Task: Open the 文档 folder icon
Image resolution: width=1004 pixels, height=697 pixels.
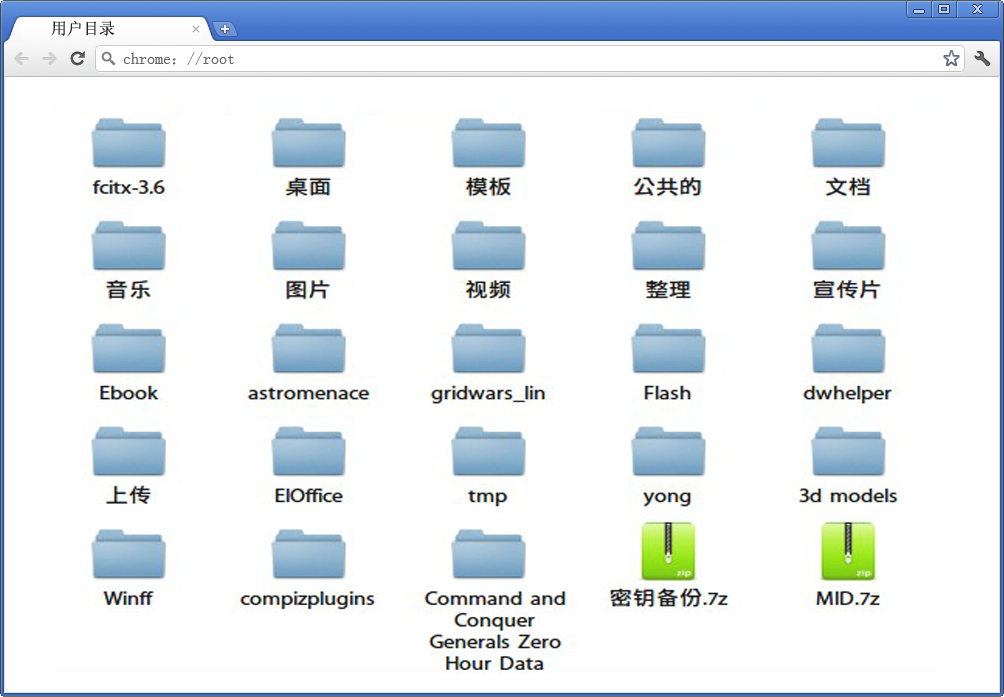Action: tap(848, 143)
